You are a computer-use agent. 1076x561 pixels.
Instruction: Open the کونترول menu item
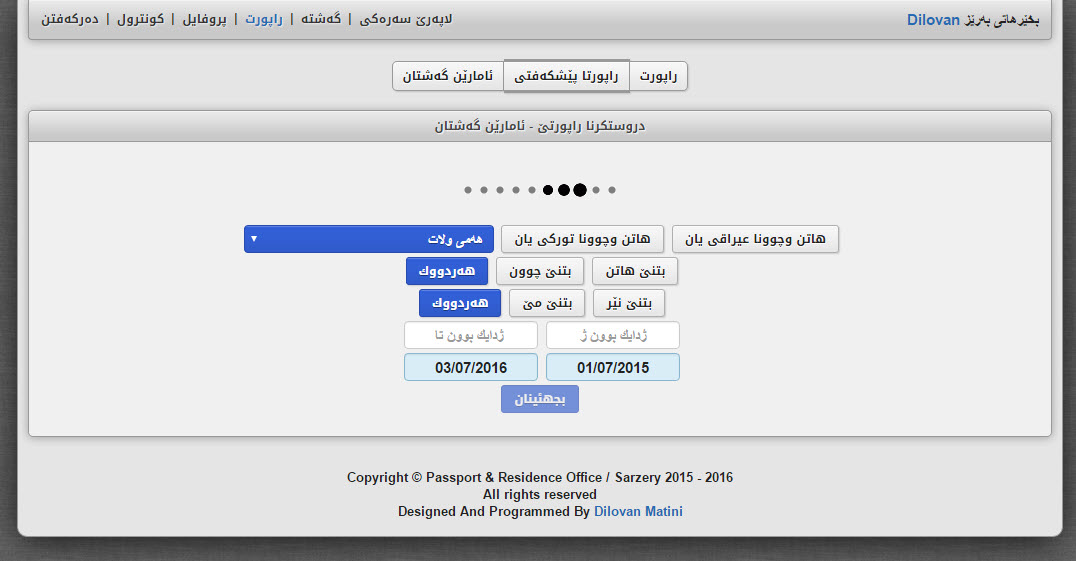140,19
